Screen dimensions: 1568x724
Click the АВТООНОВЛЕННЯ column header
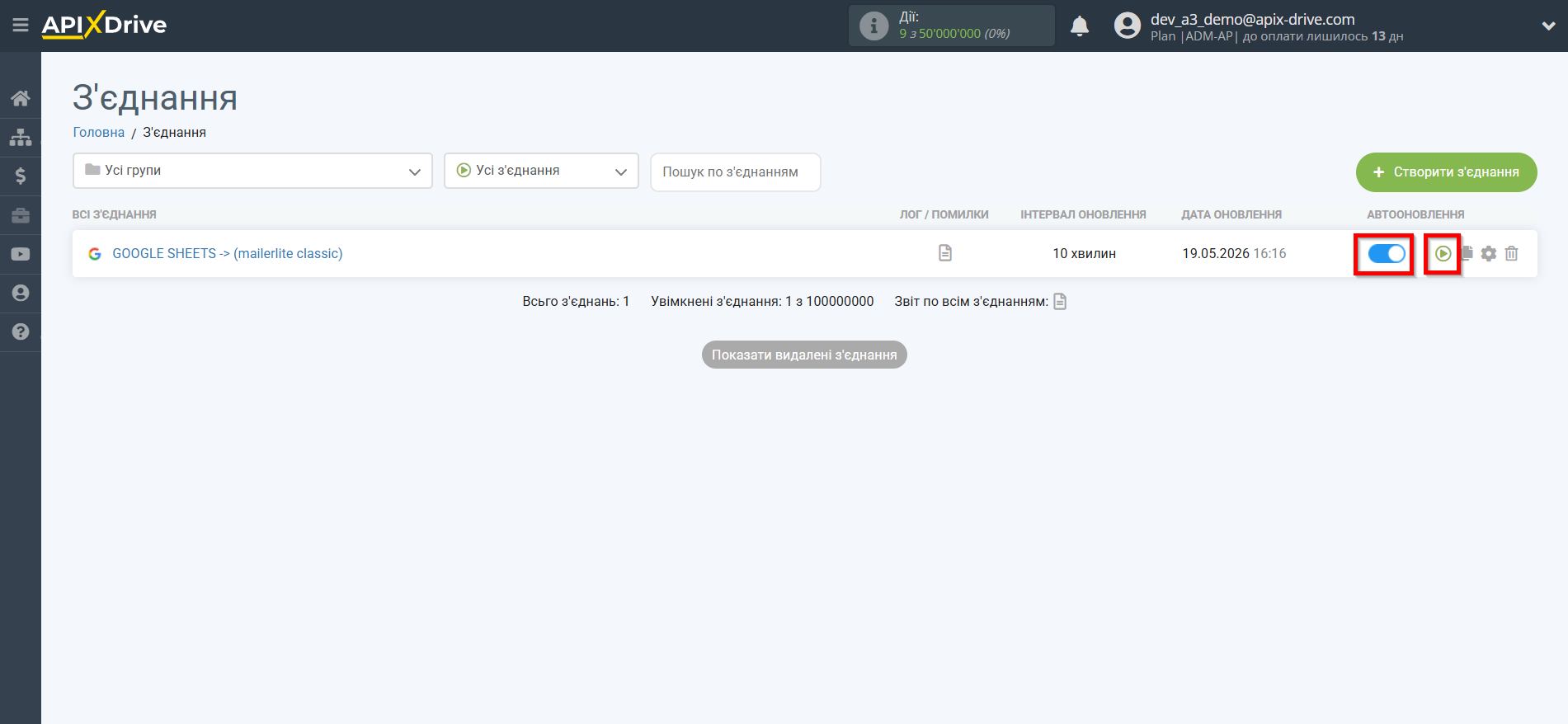coord(1415,214)
